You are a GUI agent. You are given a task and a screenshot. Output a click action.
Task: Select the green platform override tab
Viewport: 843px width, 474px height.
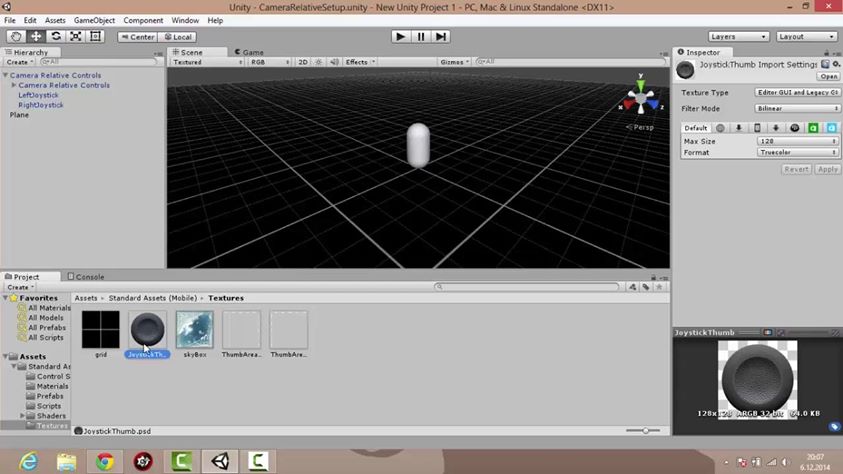click(813, 128)
